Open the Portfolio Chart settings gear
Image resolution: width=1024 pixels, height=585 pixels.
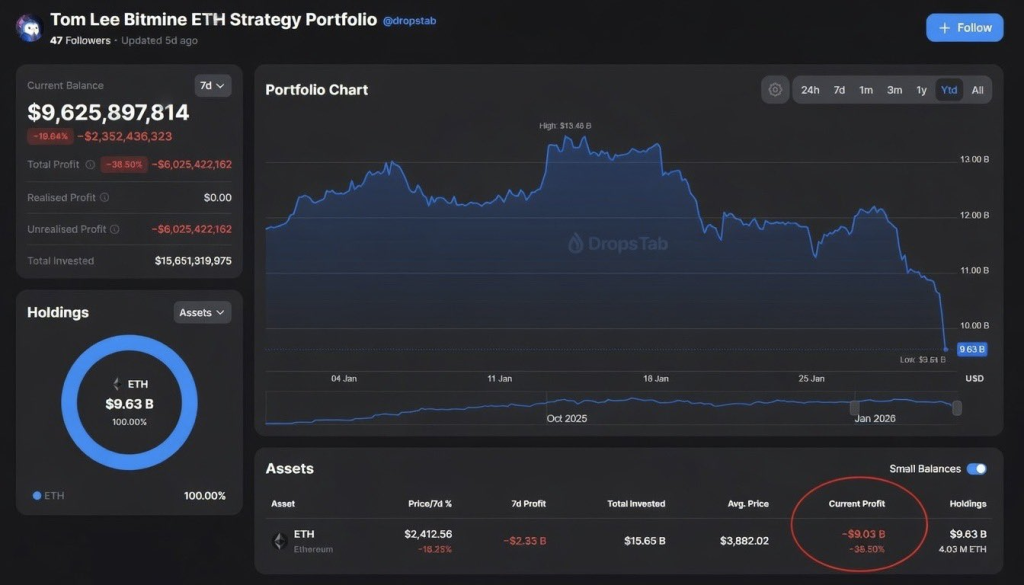pyautogui.click(x=775, y=89)
